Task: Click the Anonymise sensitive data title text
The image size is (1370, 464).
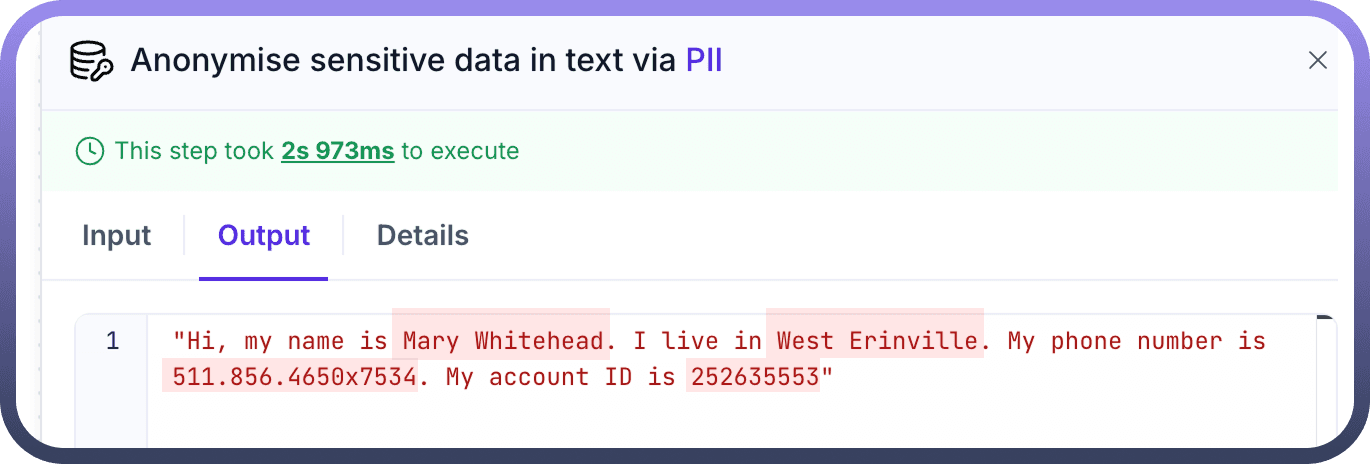Action: click(404, 61)
